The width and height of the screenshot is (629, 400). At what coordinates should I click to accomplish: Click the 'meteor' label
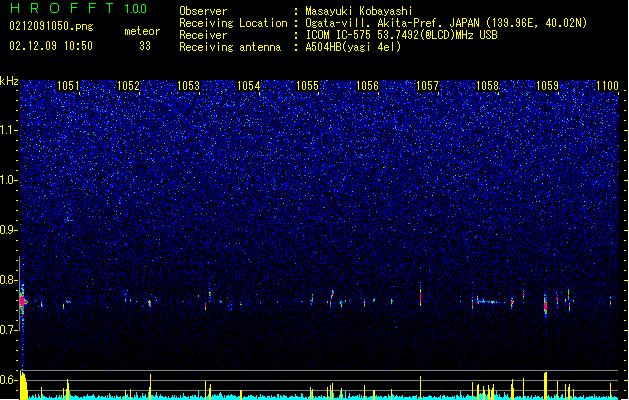(x=142, y=31)
